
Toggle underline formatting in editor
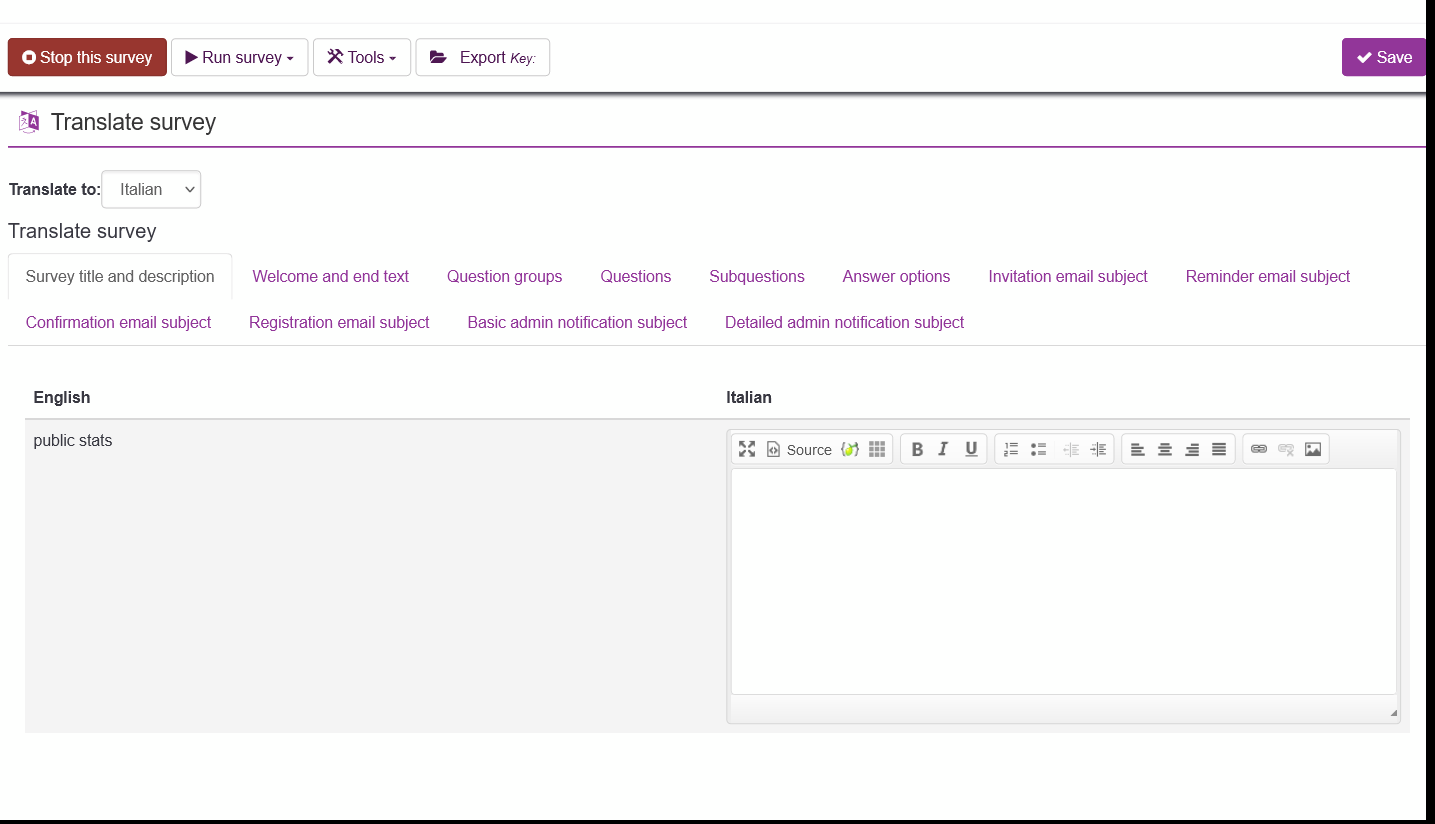pos(971,449)
